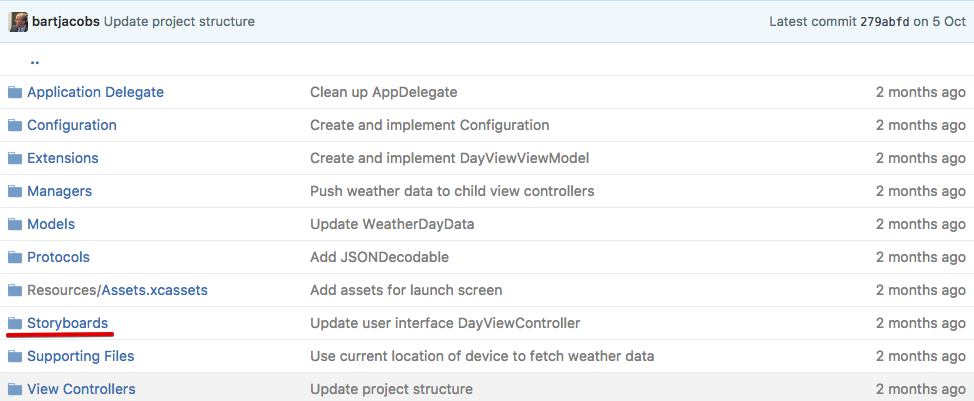Viewport: 974px width, 401px height.
Task: Open commit 'Update WeatherDayData'
Action: [392, 224]
